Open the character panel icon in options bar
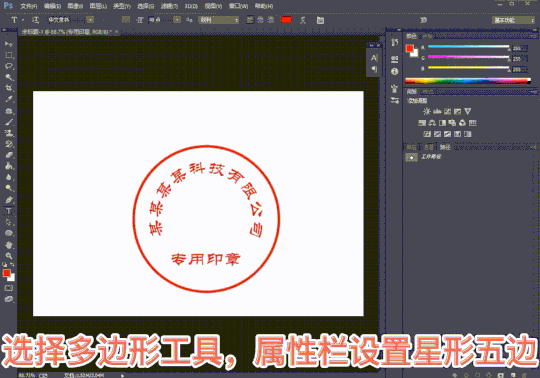540x378 pixels. (x=320, y=20)
